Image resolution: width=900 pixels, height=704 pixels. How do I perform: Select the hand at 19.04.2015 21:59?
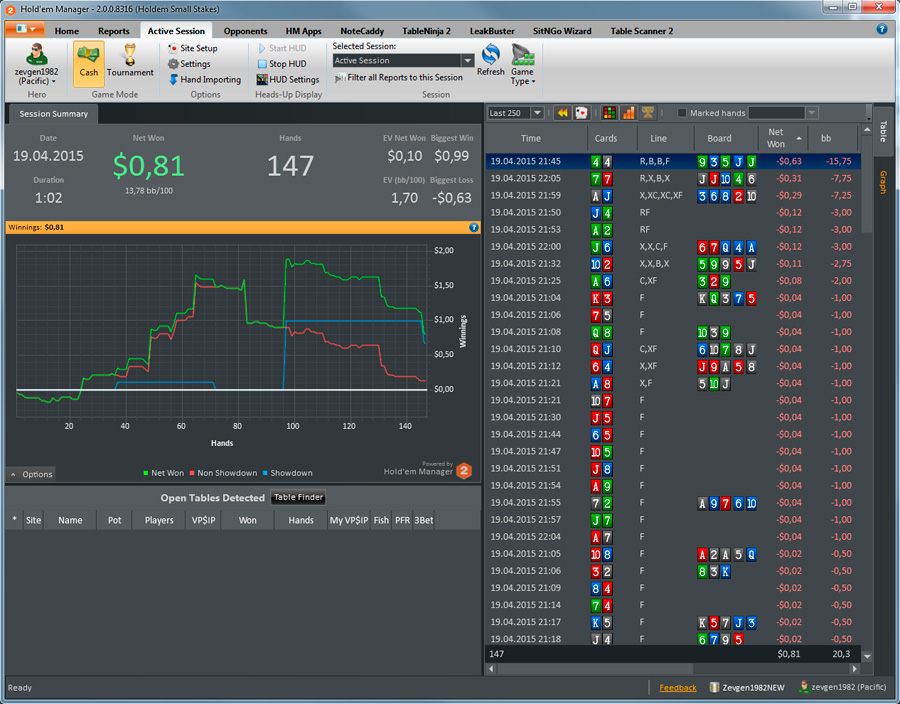coord(673,196)
